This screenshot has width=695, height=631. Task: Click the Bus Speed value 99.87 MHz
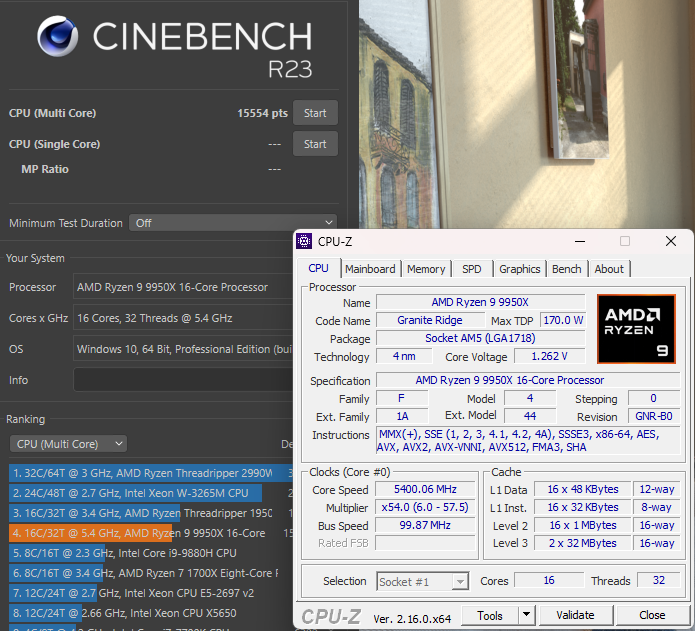[425, 525]
